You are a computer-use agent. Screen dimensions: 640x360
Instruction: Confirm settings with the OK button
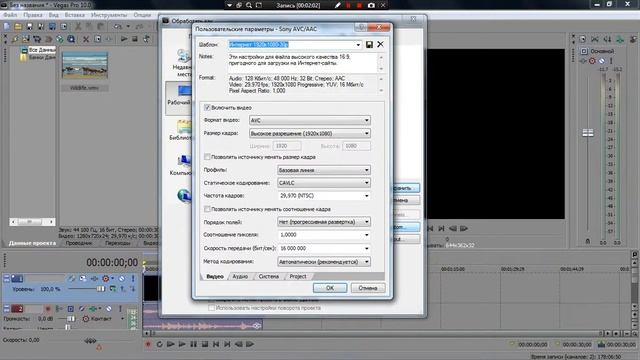(330, 288)
